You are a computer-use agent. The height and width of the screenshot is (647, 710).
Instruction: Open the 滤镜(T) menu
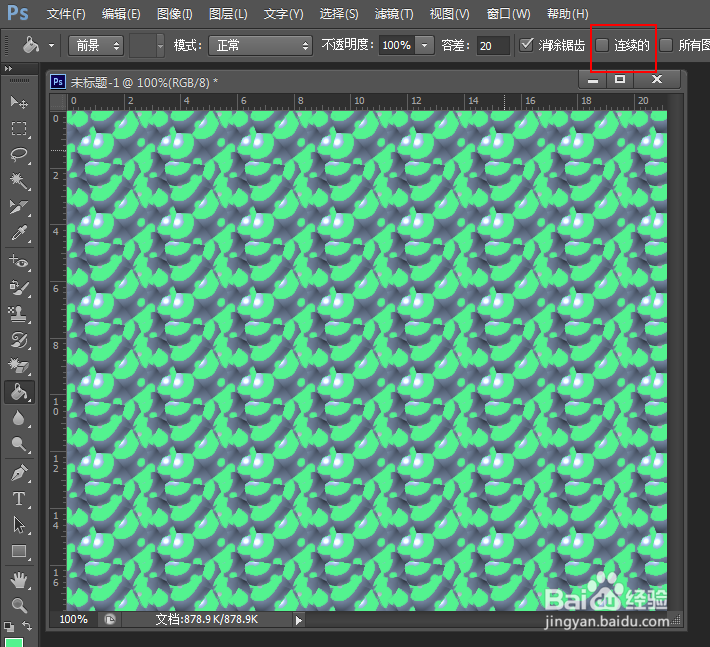394,14
